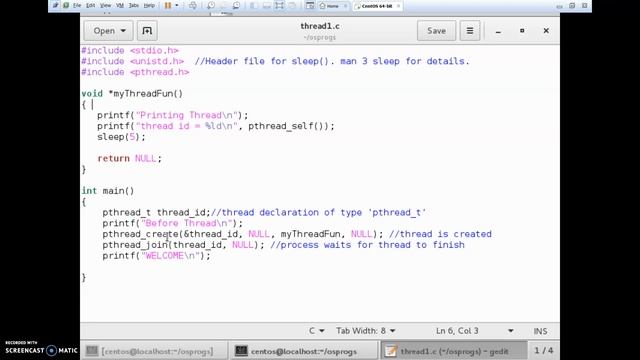This screenshot has height=360, width=640.
Task: Open the Ln 6, Col 3 position dropdown
Action: click(x=474, y=331)
